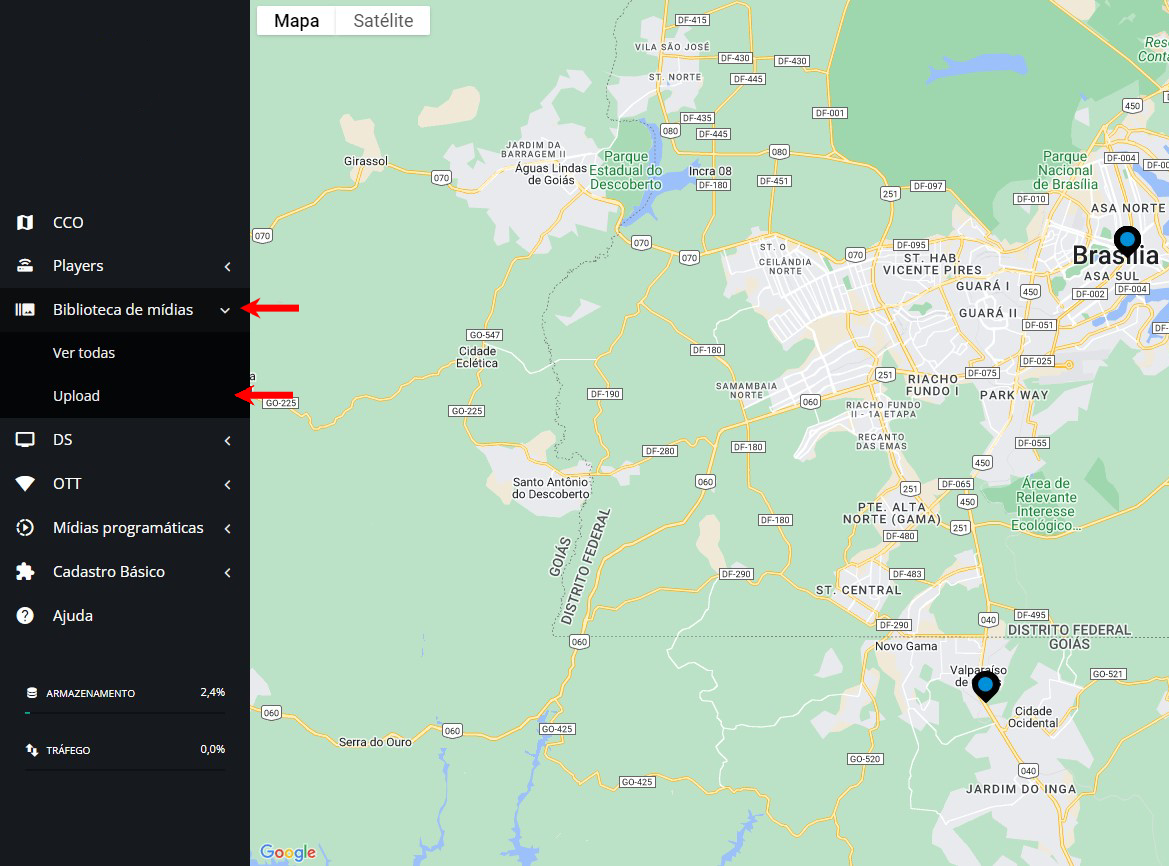Expand the DS submenu chevron

pos(227,440)
